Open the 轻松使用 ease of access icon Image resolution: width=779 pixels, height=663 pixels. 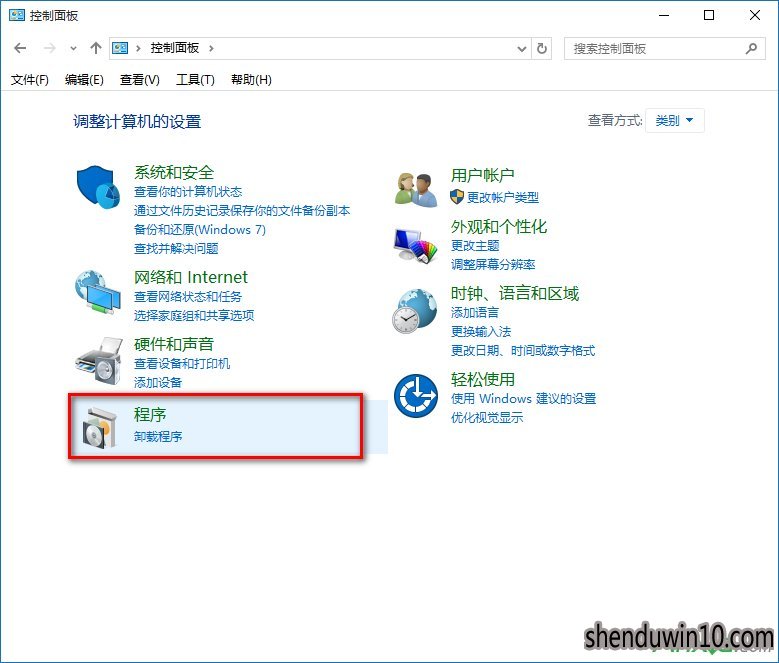point(416,396)
